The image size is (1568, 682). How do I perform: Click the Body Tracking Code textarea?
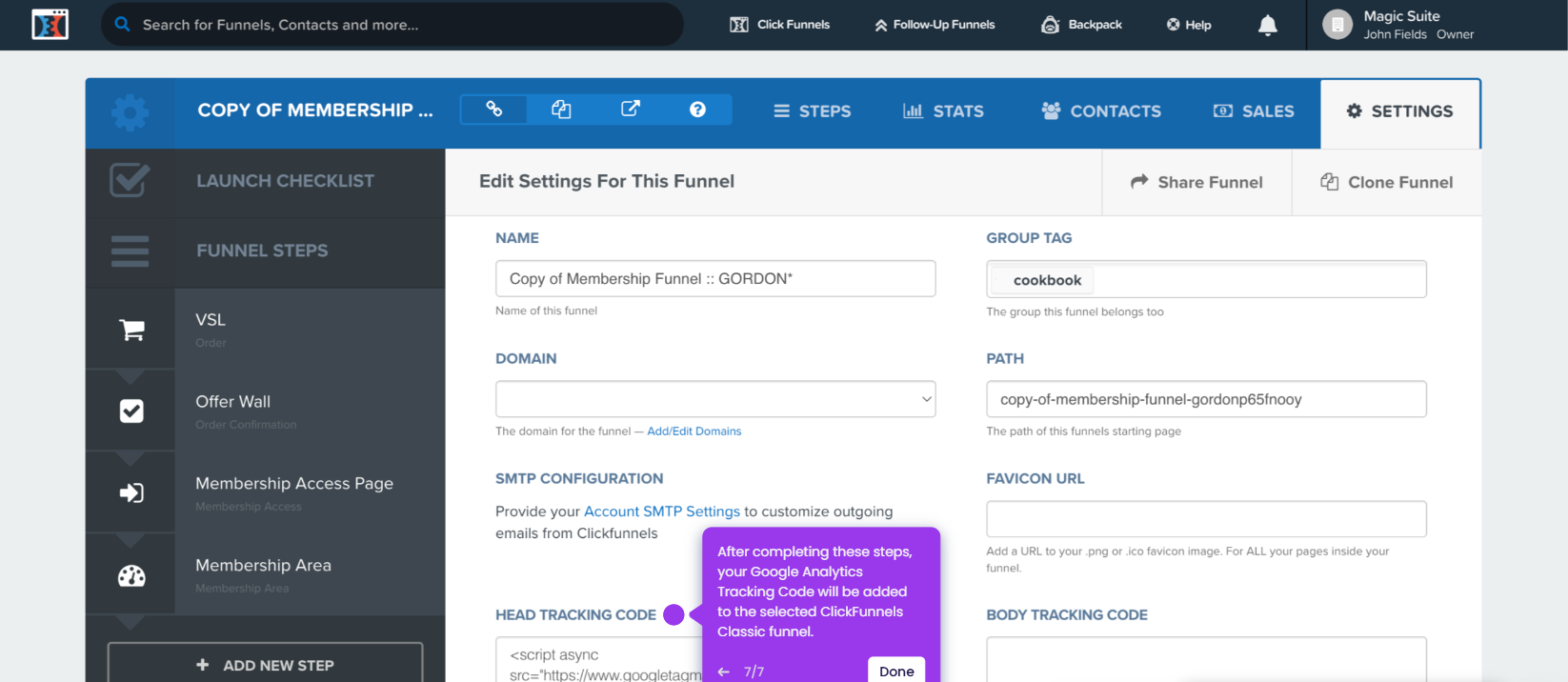pyautogui.click(x=1206, y=660)
